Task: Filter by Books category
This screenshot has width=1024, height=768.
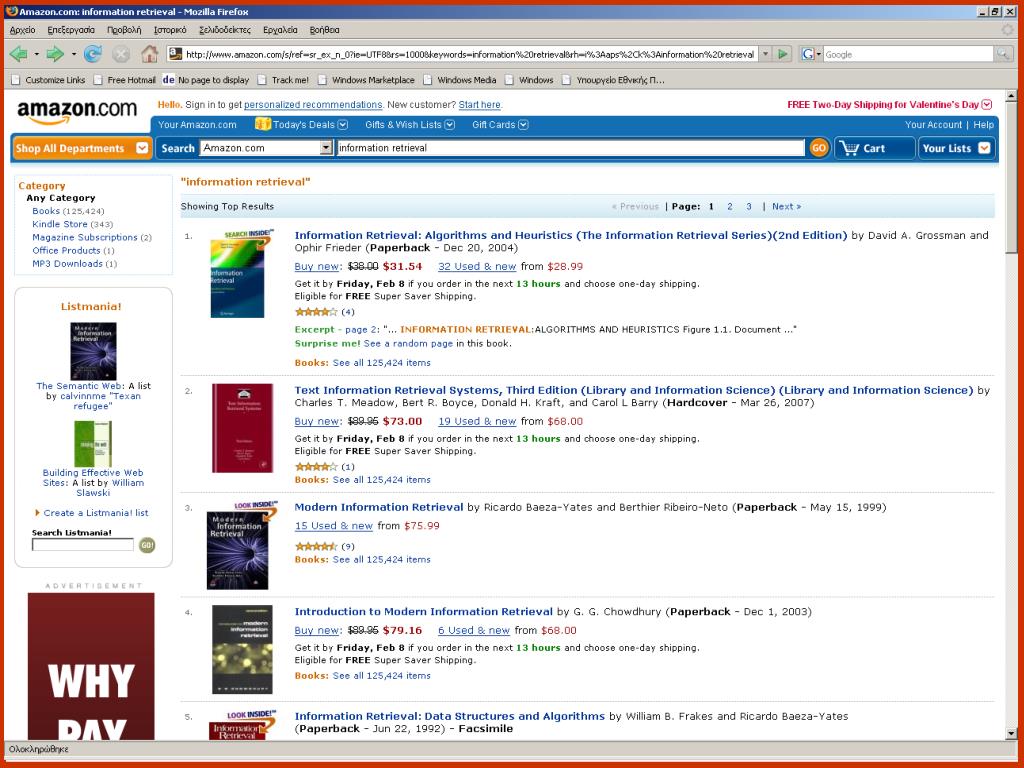Action: click(46, 211)
